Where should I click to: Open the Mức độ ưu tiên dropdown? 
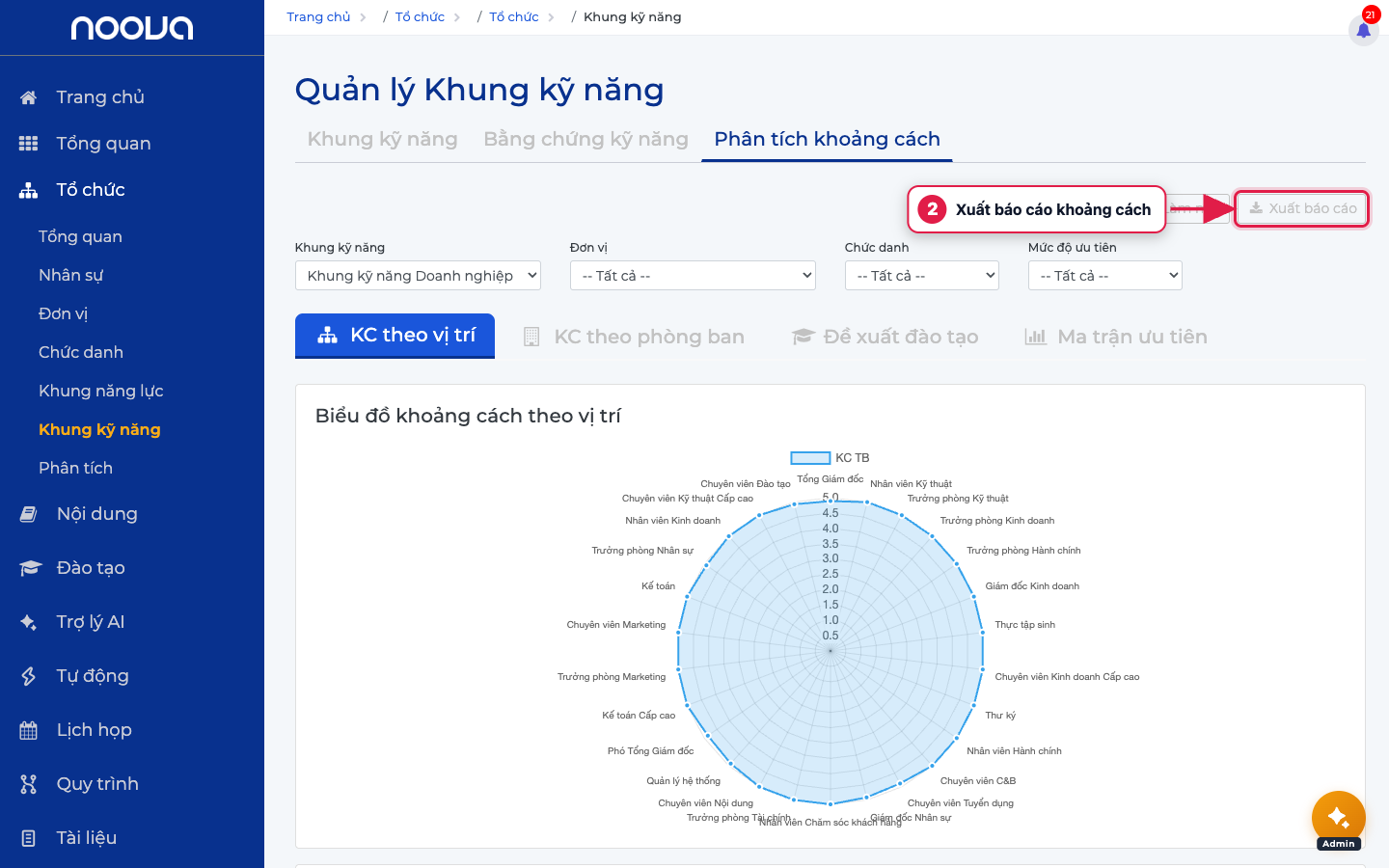[1105, 276]
